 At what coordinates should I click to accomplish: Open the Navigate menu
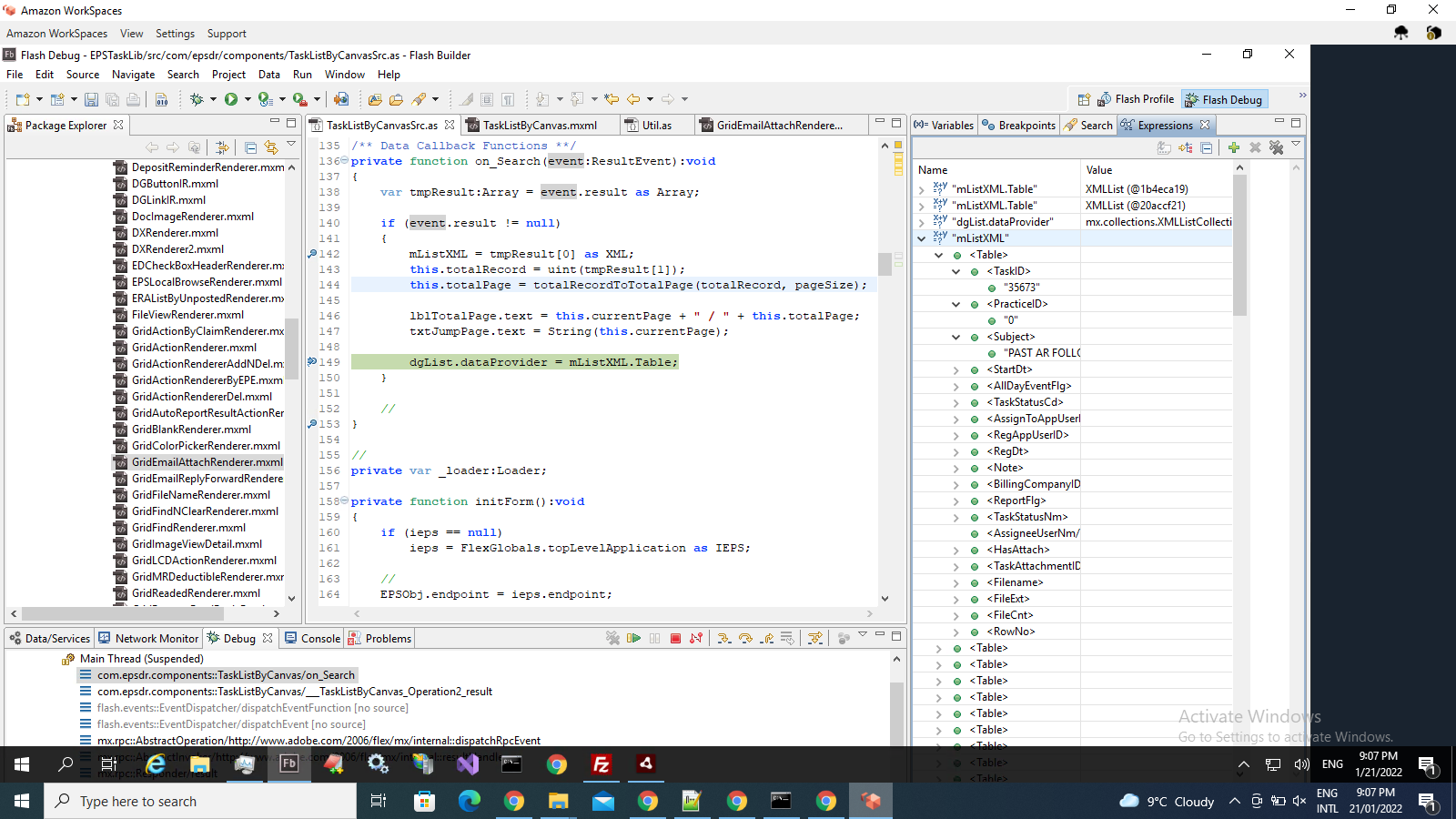[133, 75]
